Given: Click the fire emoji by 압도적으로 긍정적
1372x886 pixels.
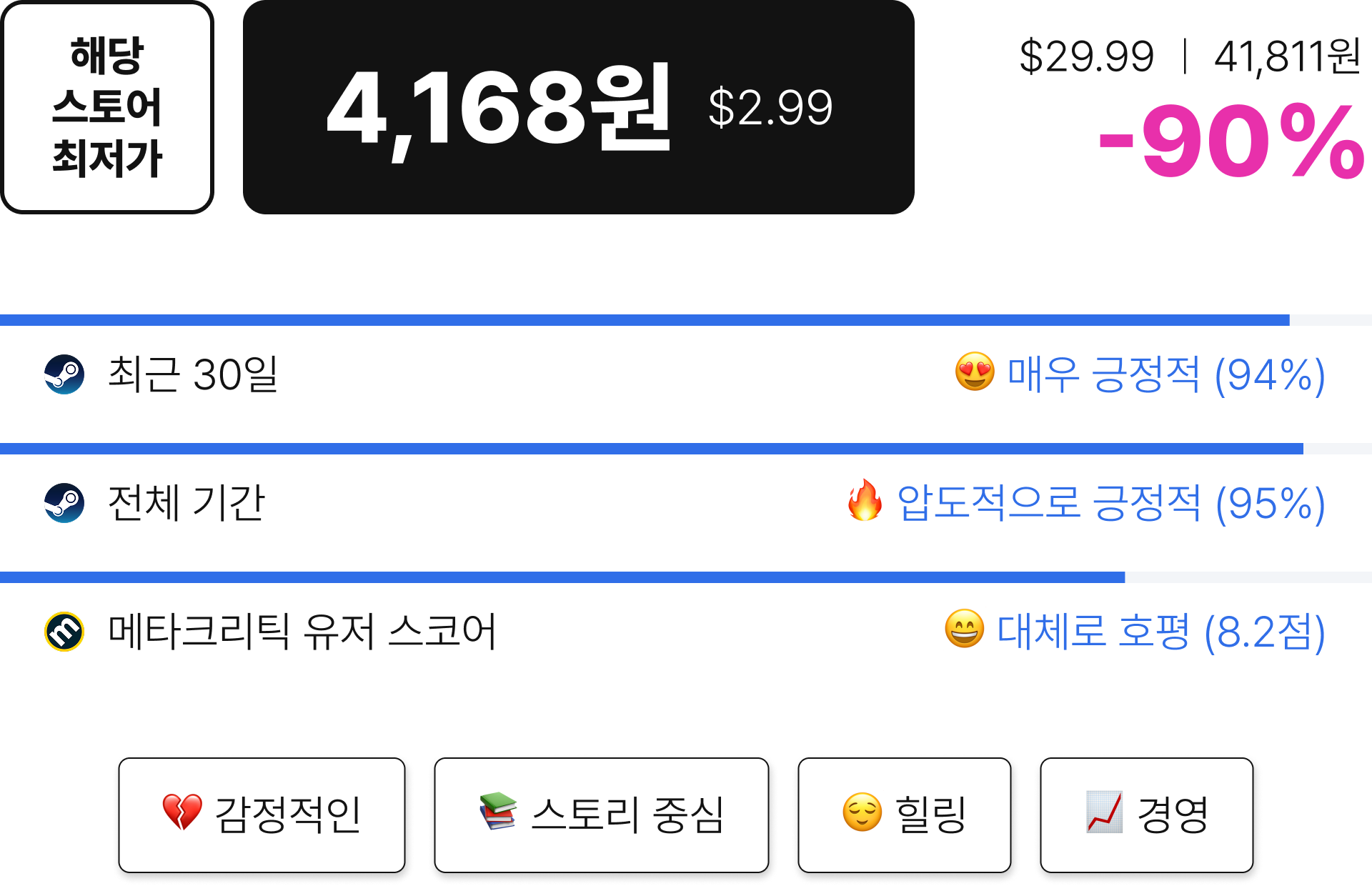Looking at the screenshot, I should pyautogui.click(x=865, y=500).
